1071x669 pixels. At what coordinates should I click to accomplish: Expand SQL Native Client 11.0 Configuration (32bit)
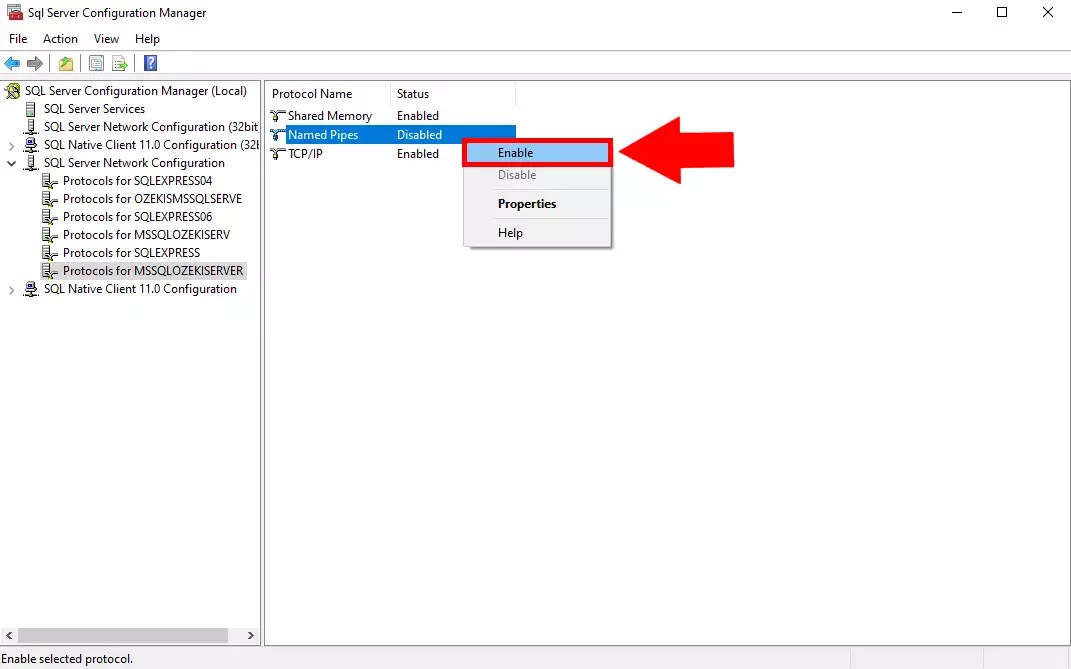pyautogui.click(x=10, y=144)
